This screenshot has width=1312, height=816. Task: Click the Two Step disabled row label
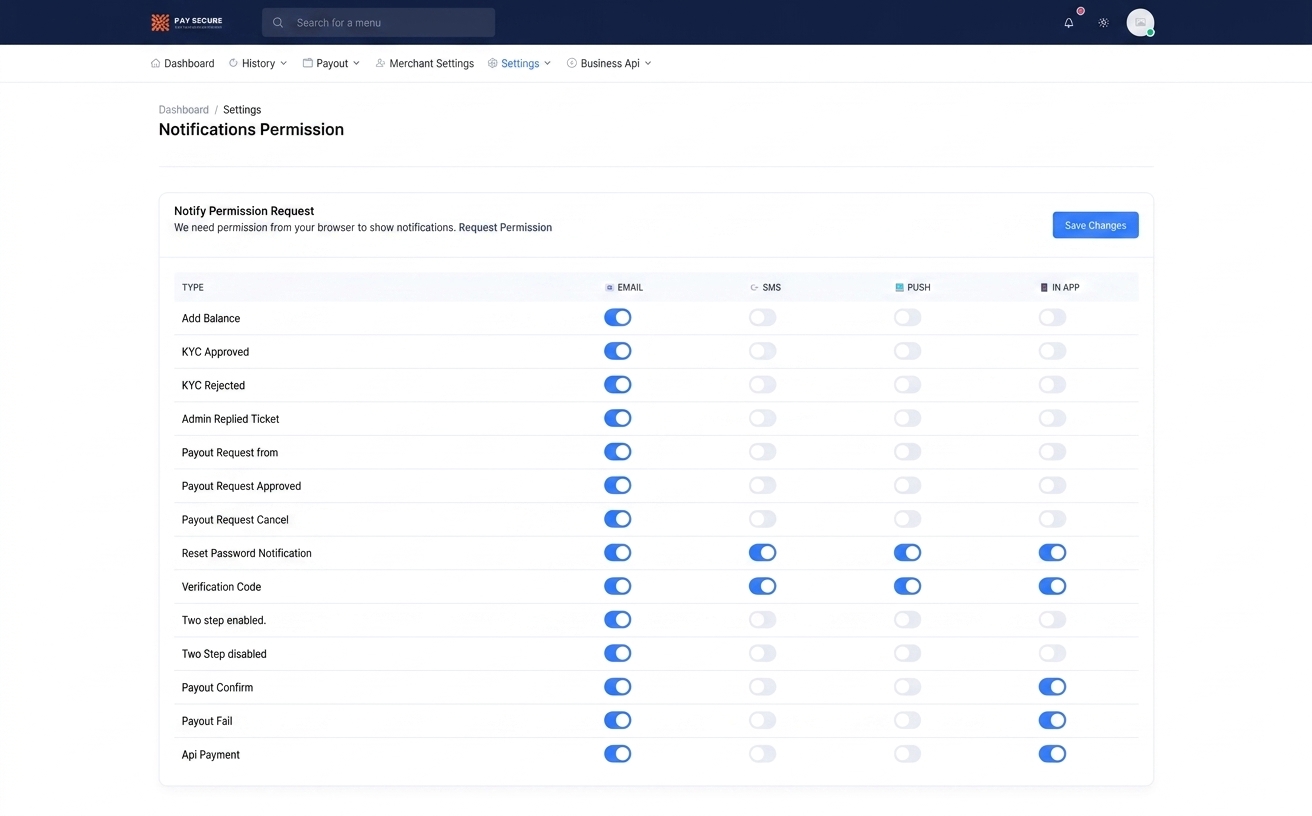click(224, 654)
